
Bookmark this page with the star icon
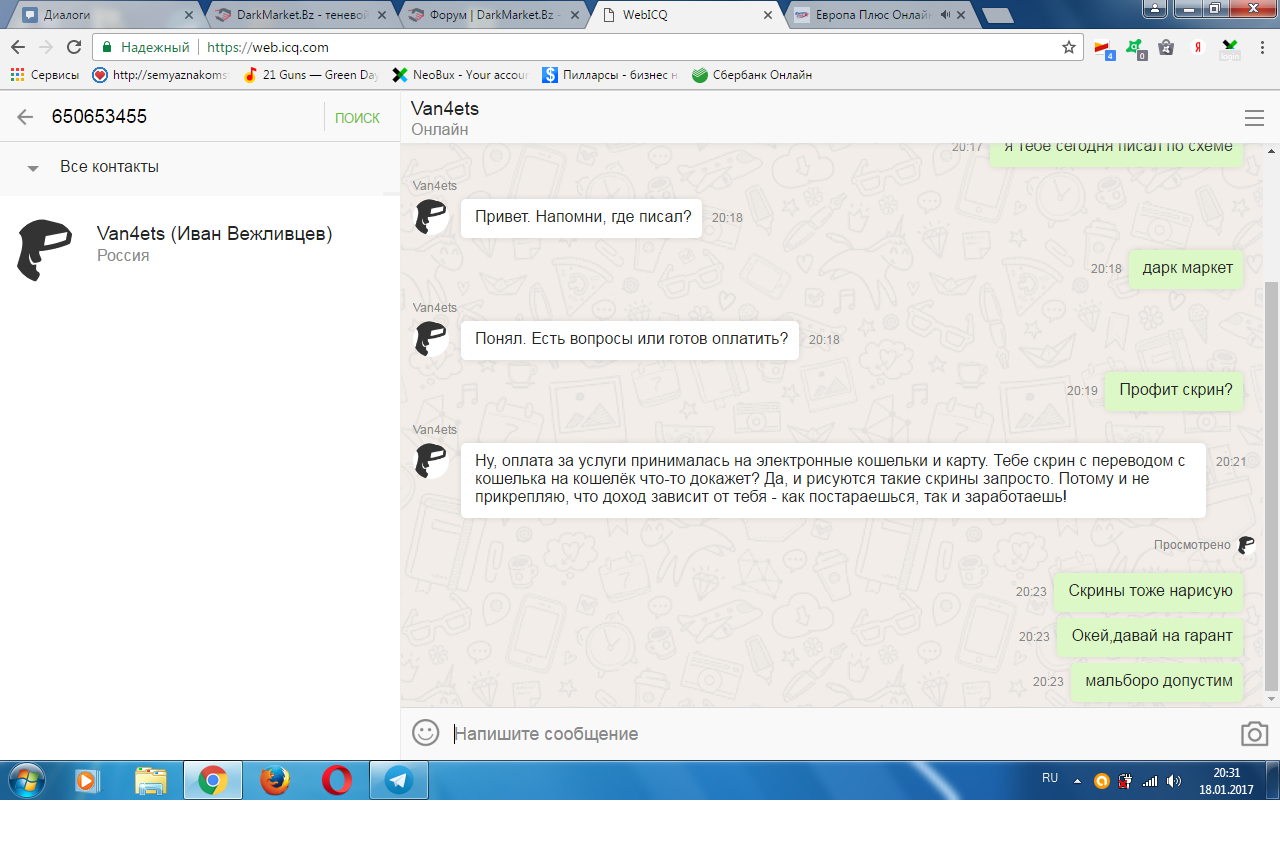(1069, 47)
